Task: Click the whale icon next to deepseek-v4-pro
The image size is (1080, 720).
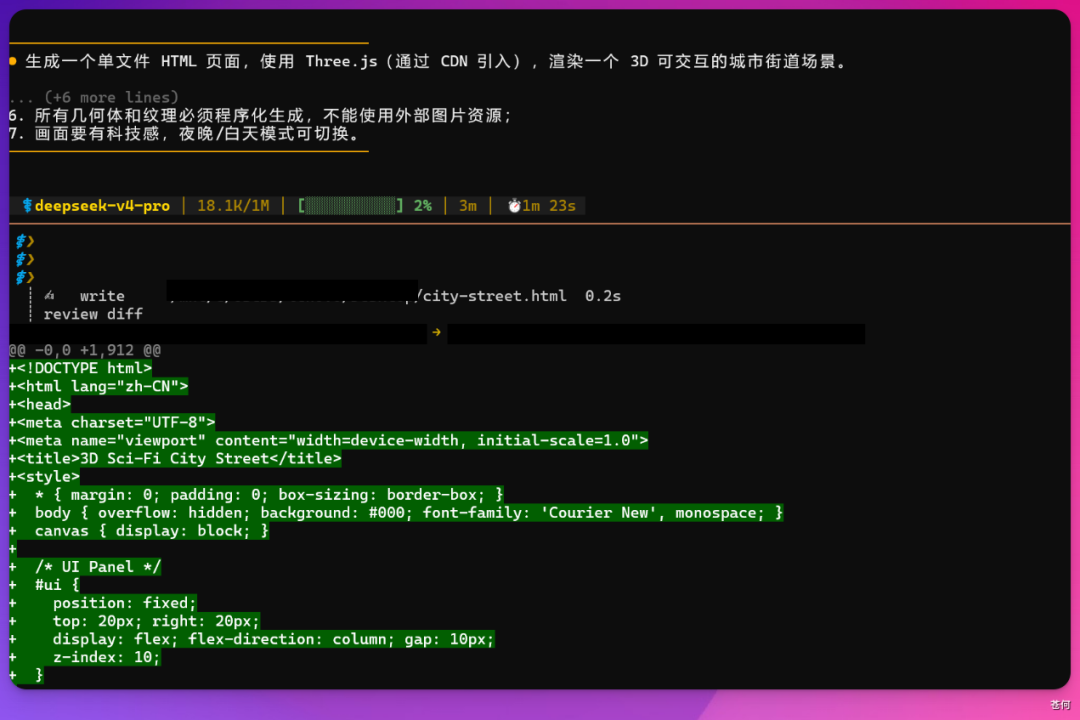Action: 28,205
